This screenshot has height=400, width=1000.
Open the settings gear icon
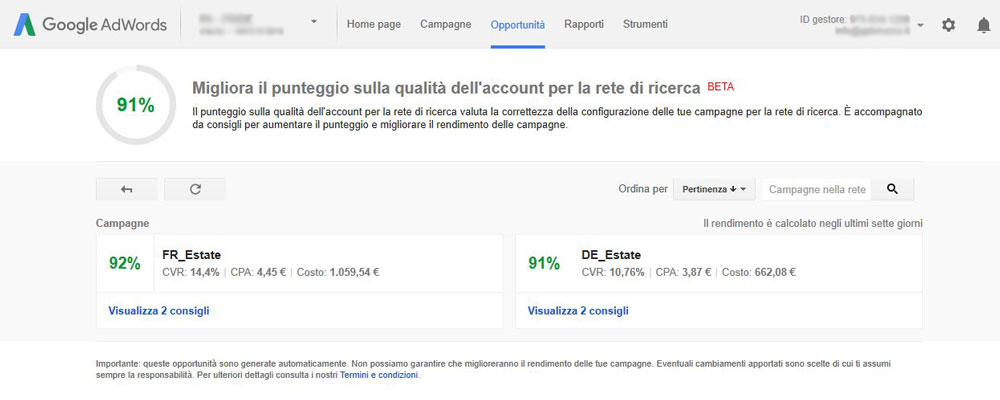[948, 25]
